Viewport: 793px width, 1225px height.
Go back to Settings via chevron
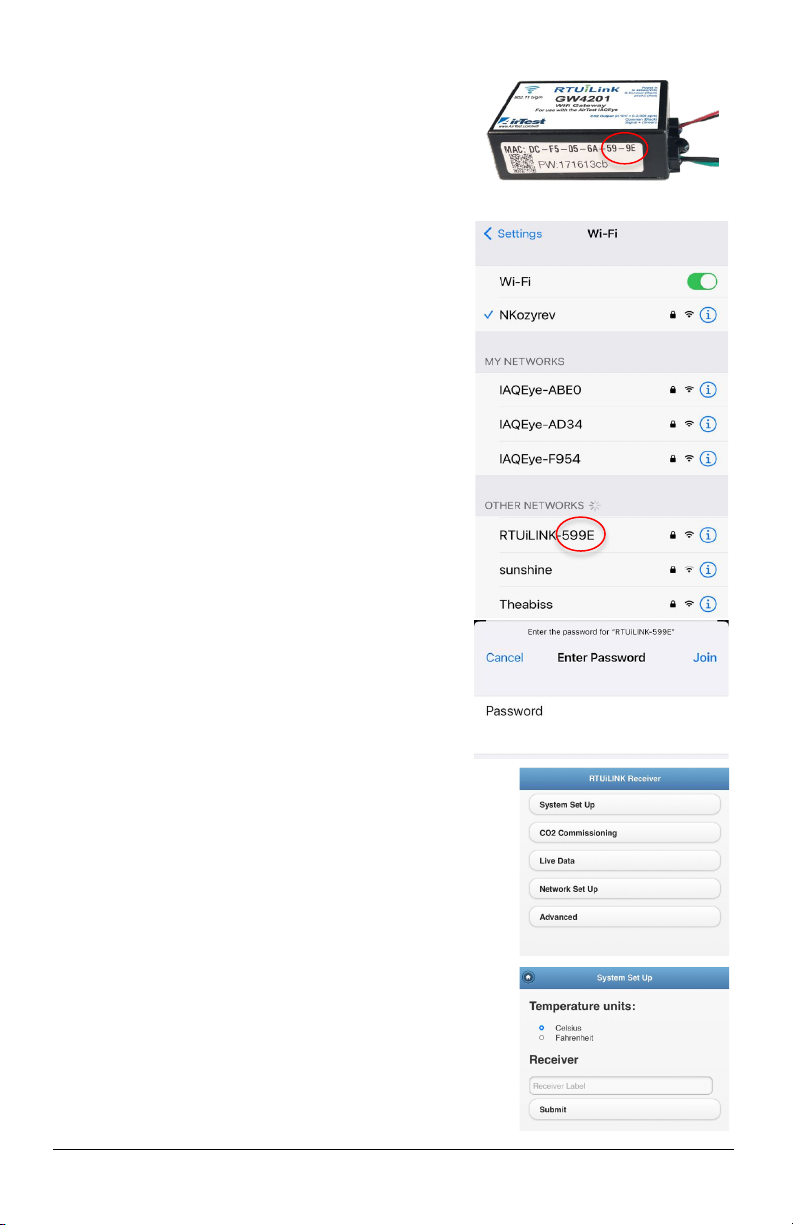coord(488,234)
